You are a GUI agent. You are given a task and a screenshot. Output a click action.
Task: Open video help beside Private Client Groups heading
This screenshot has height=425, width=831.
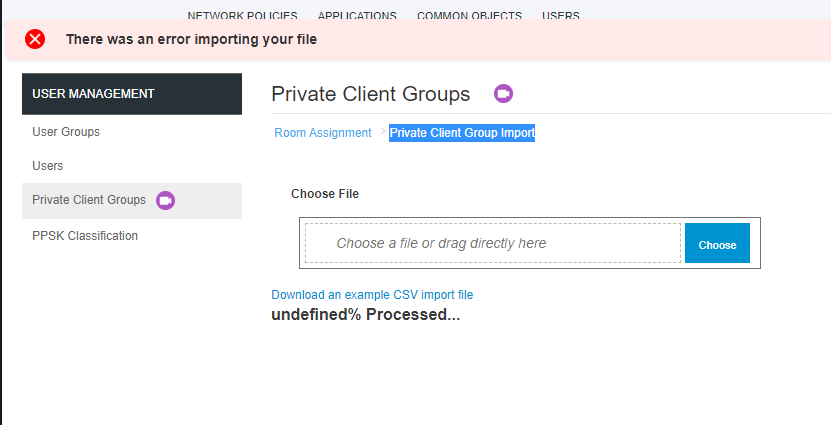pos(503,94)
